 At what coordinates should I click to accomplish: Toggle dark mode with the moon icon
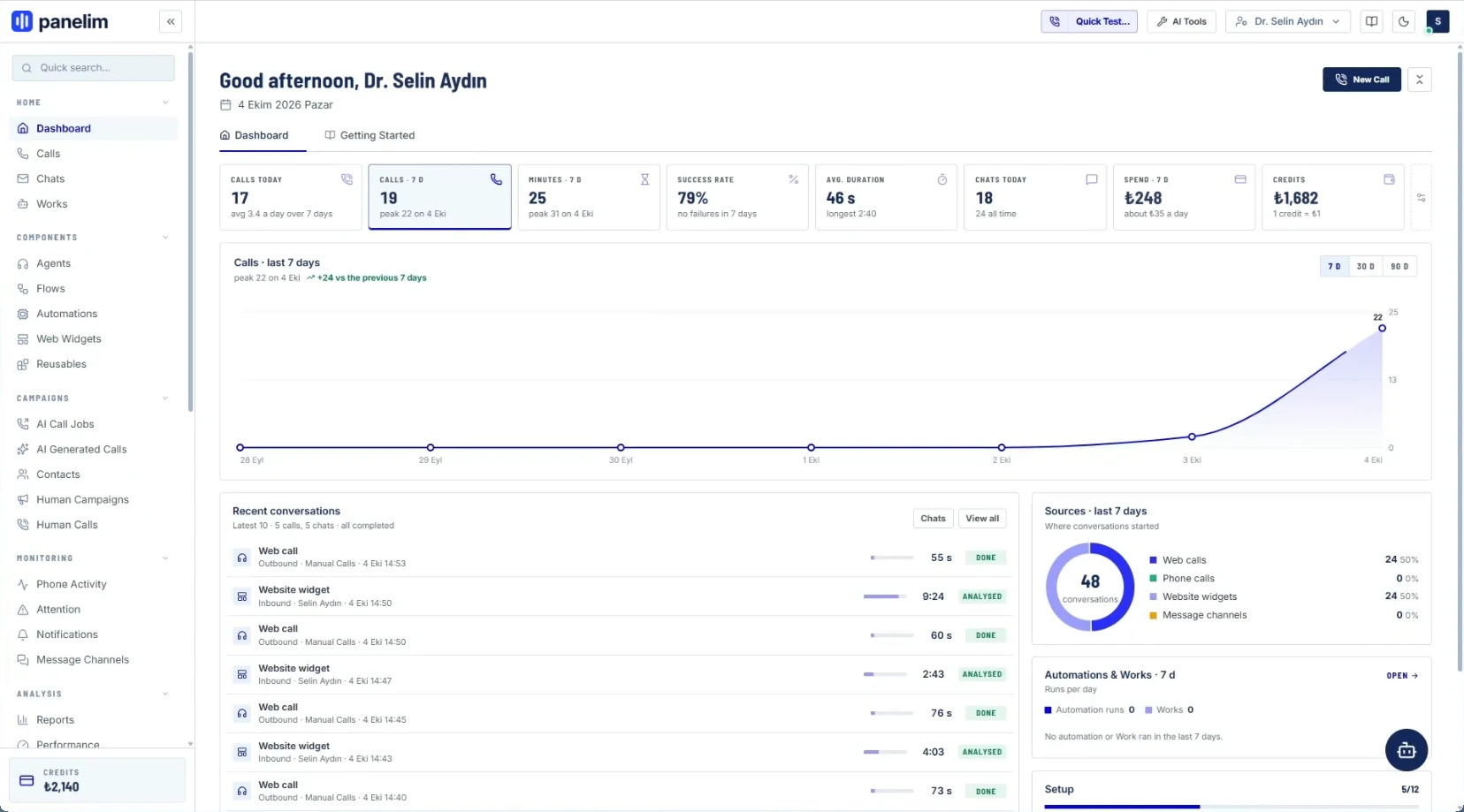pyautogui.click(x=1404, y=21)
